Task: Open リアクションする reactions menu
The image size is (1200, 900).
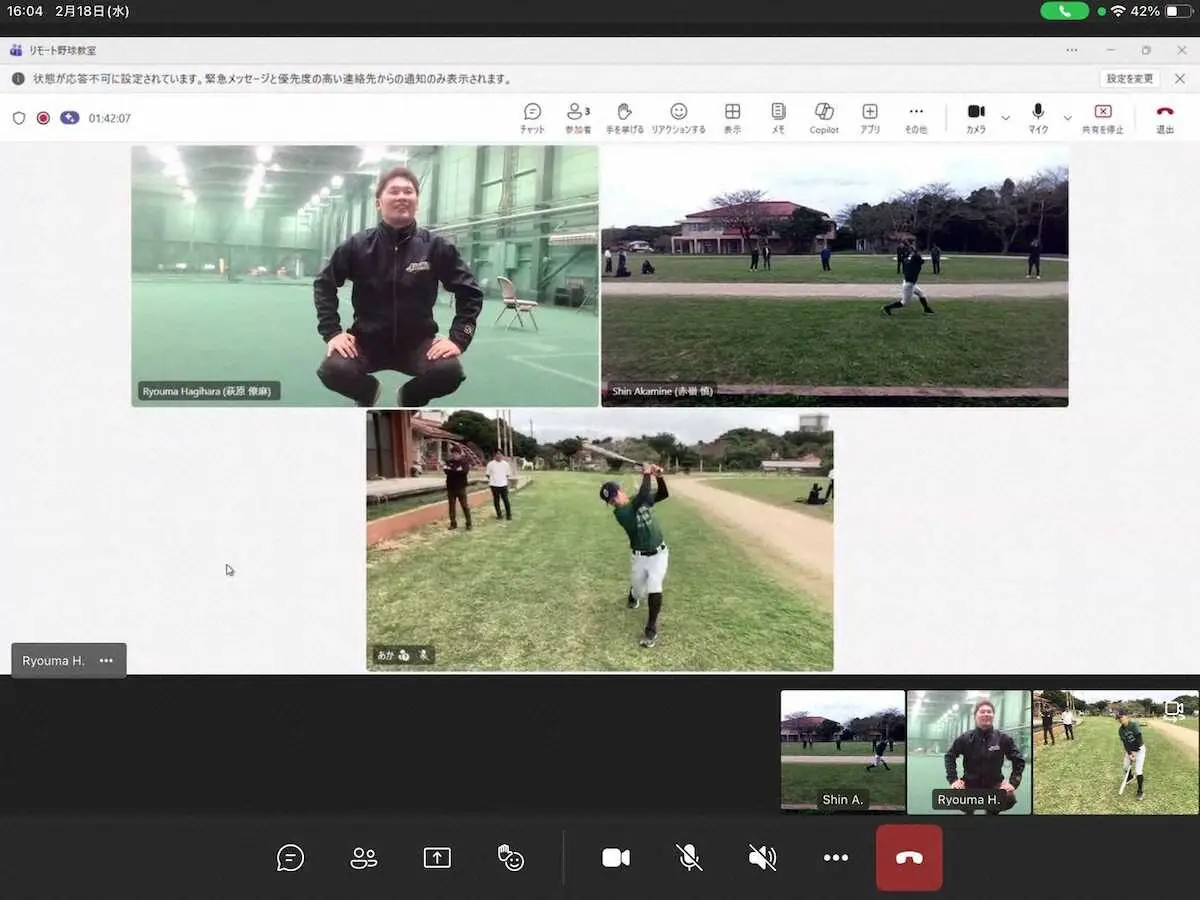Action: [678, 117]
